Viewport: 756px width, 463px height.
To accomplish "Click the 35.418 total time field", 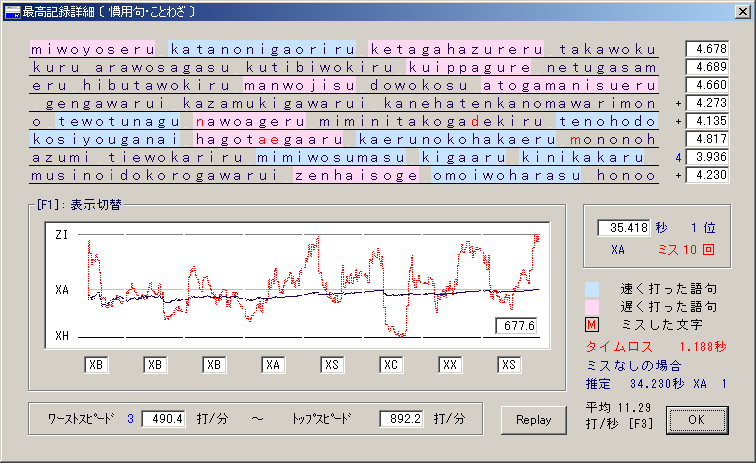I will (x=624, y=228).
